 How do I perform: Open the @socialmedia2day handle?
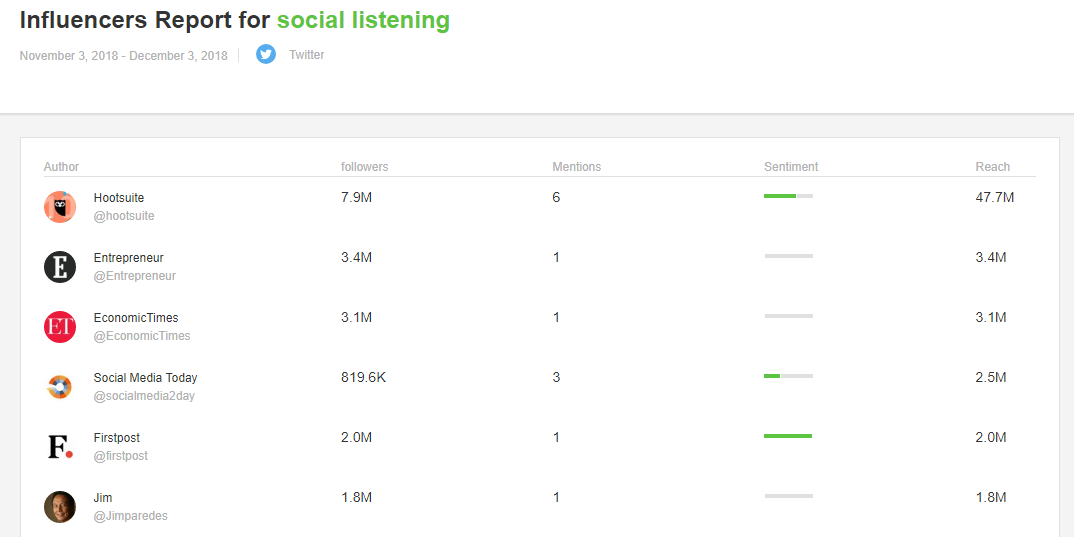145,396
